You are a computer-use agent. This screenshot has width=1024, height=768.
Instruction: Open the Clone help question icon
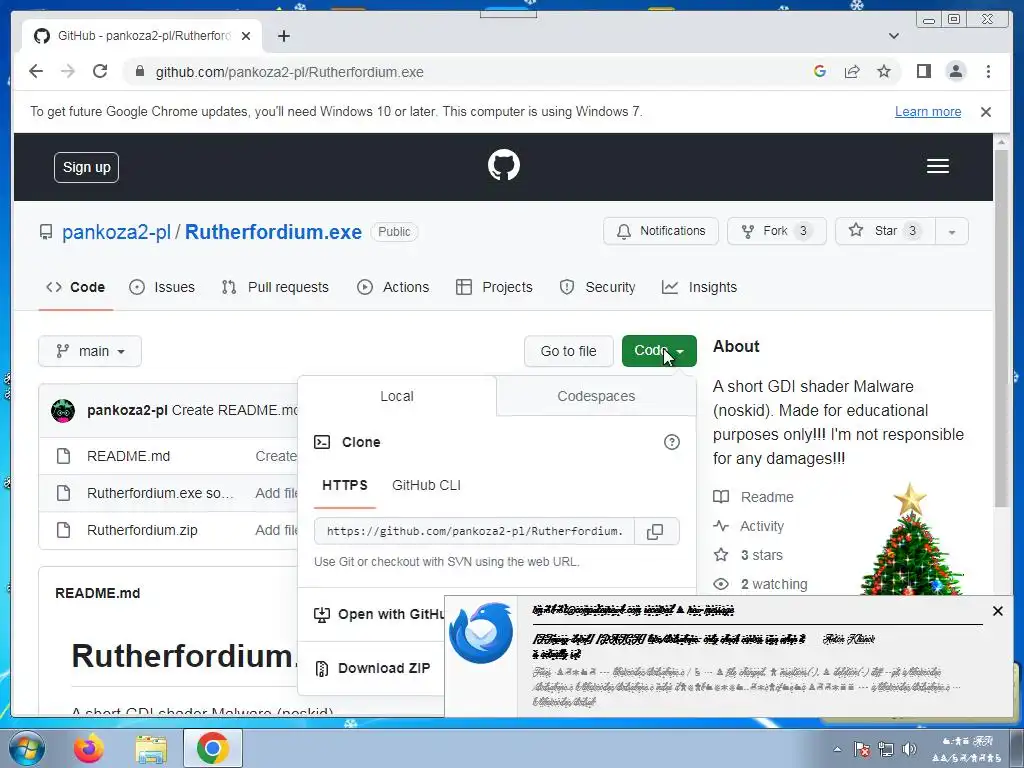click(671, 442)
